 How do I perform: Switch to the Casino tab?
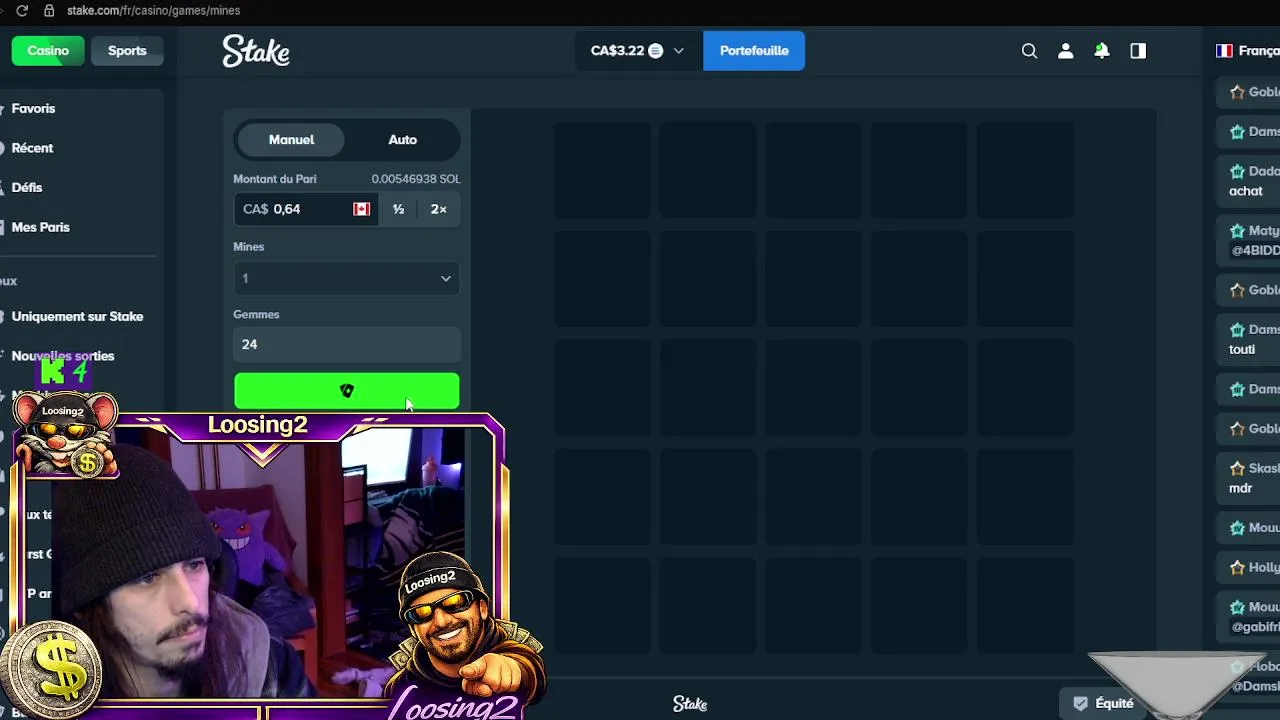[x=48, y=51]
